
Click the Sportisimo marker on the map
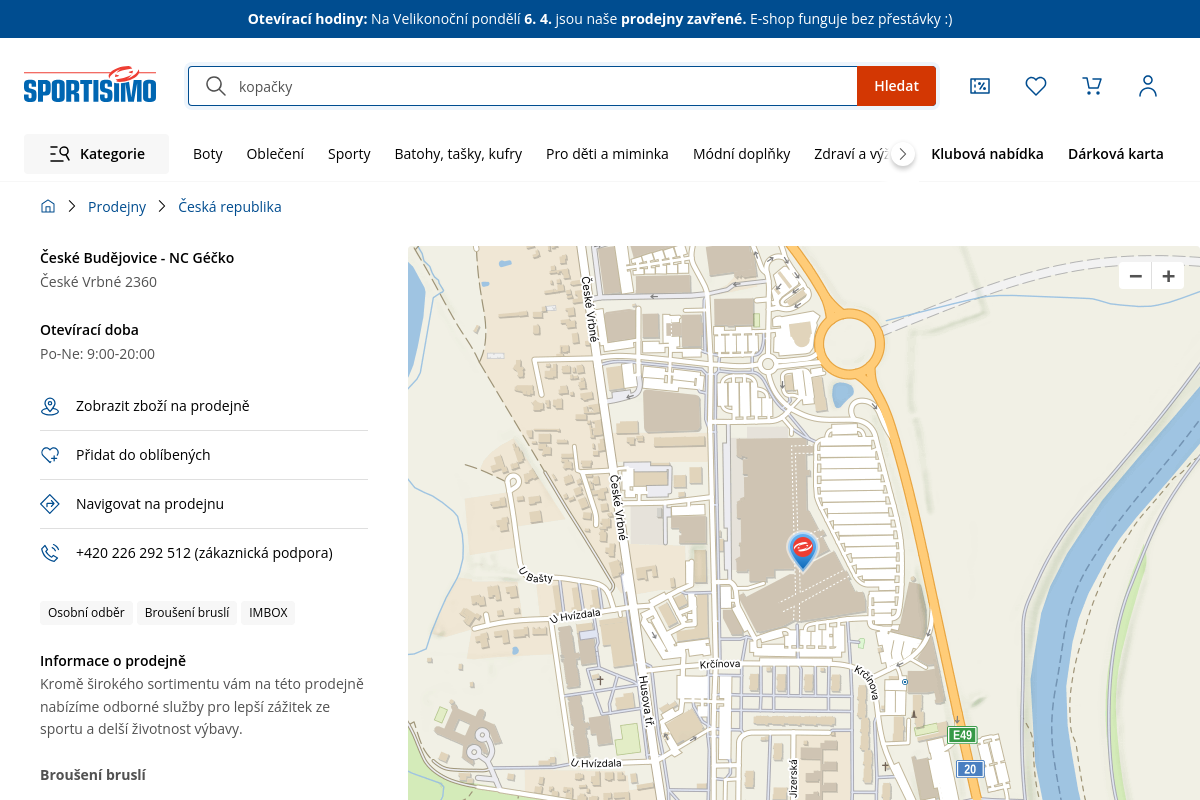tap(802, 549)
